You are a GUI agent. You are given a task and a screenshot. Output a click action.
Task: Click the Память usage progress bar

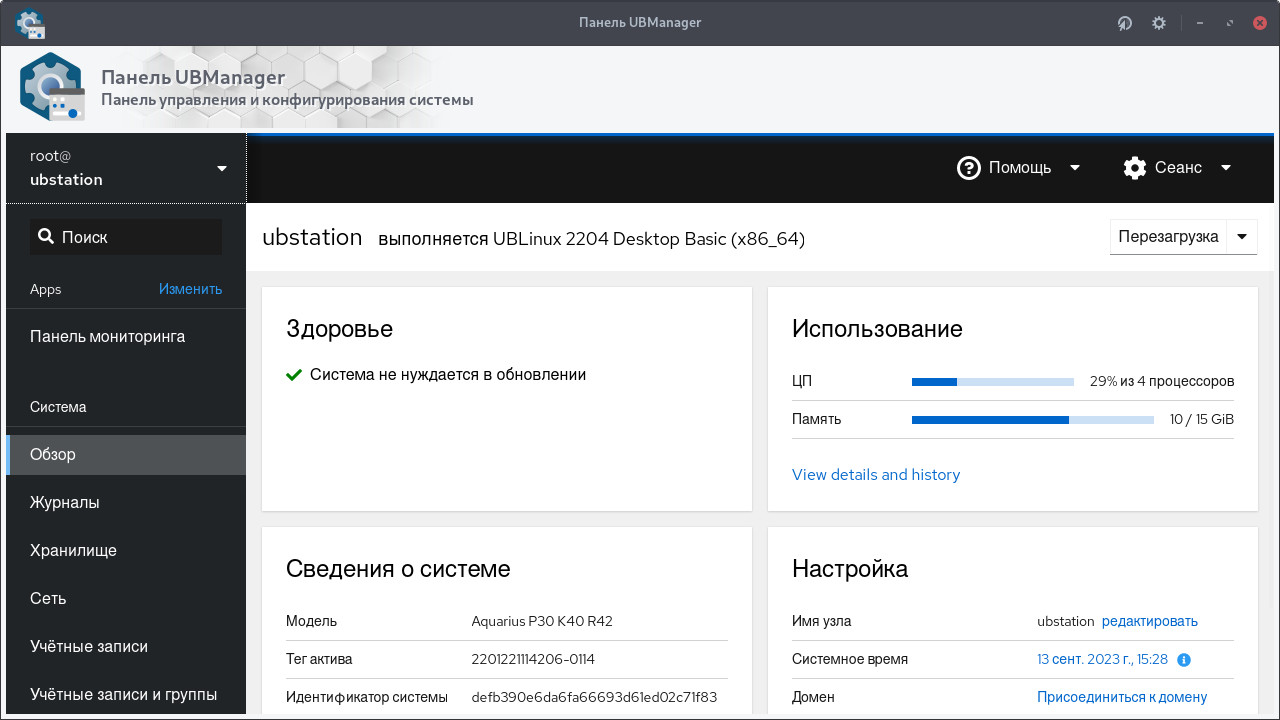tap(1033, 420)
